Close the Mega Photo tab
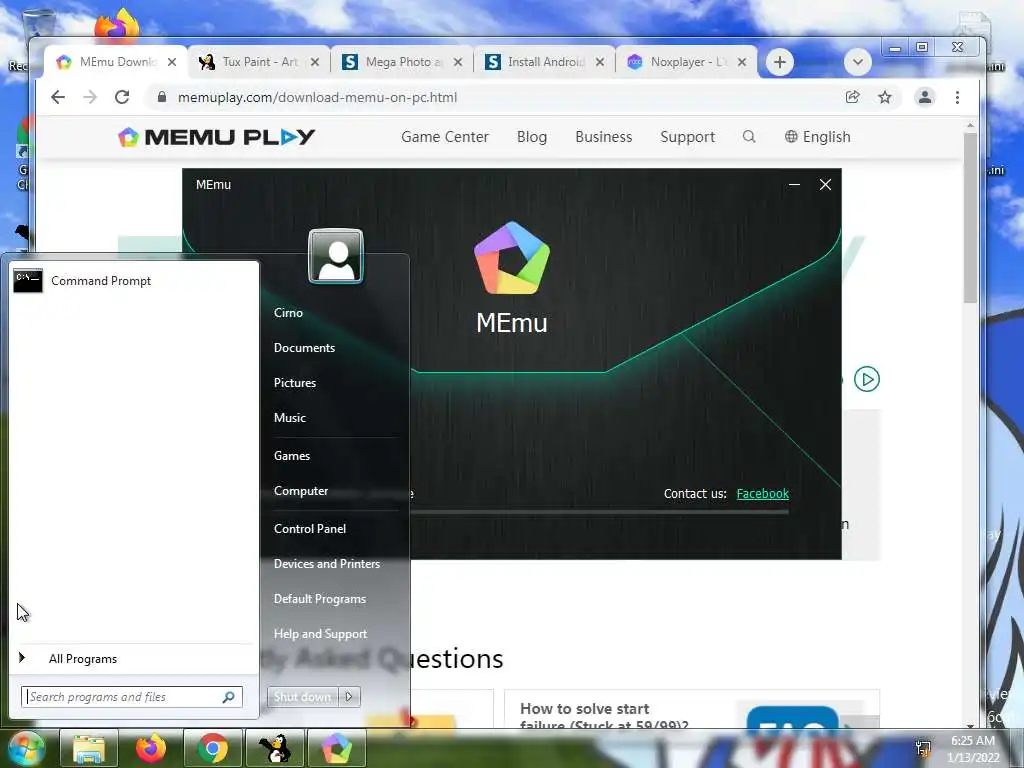Viewport: 1024px width, 768px height. [x=458, y=62]
